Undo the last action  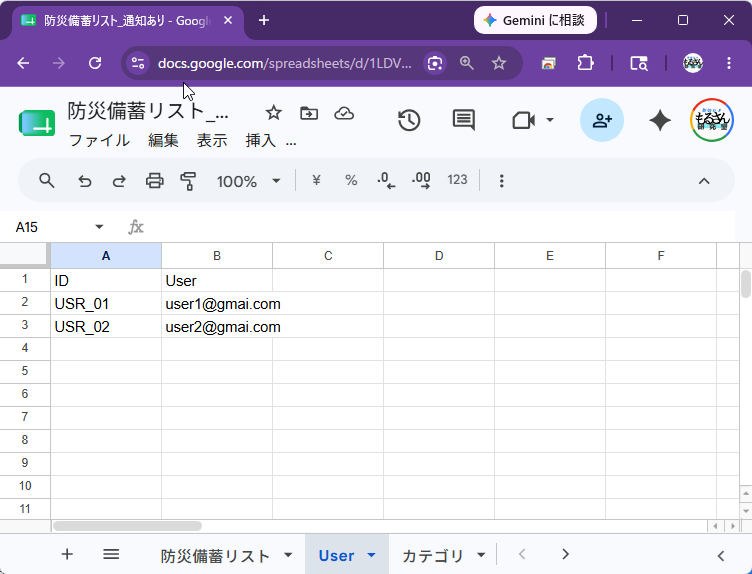click(85, 181)
